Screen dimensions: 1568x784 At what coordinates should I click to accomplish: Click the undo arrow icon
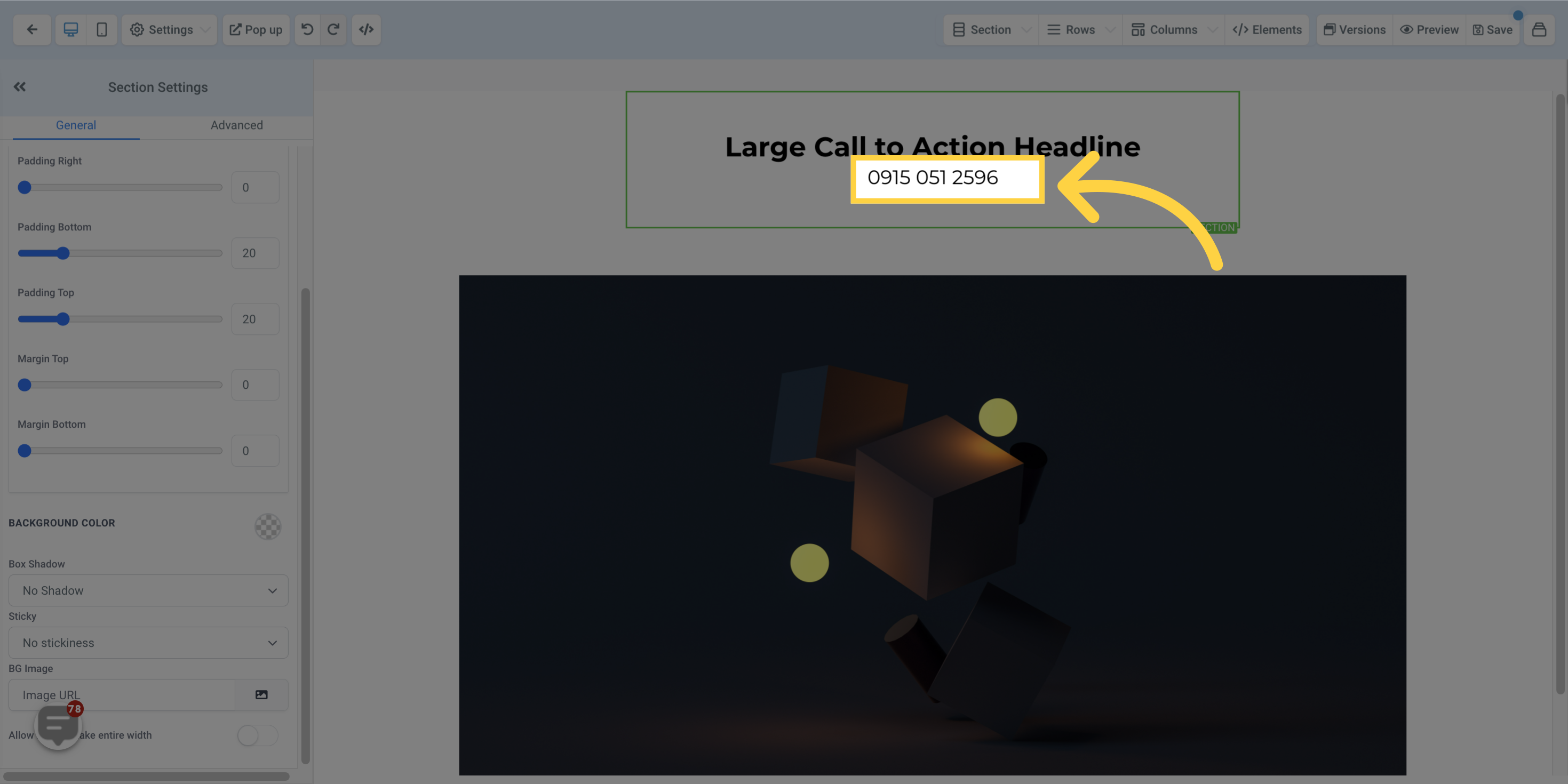(307, 30)
